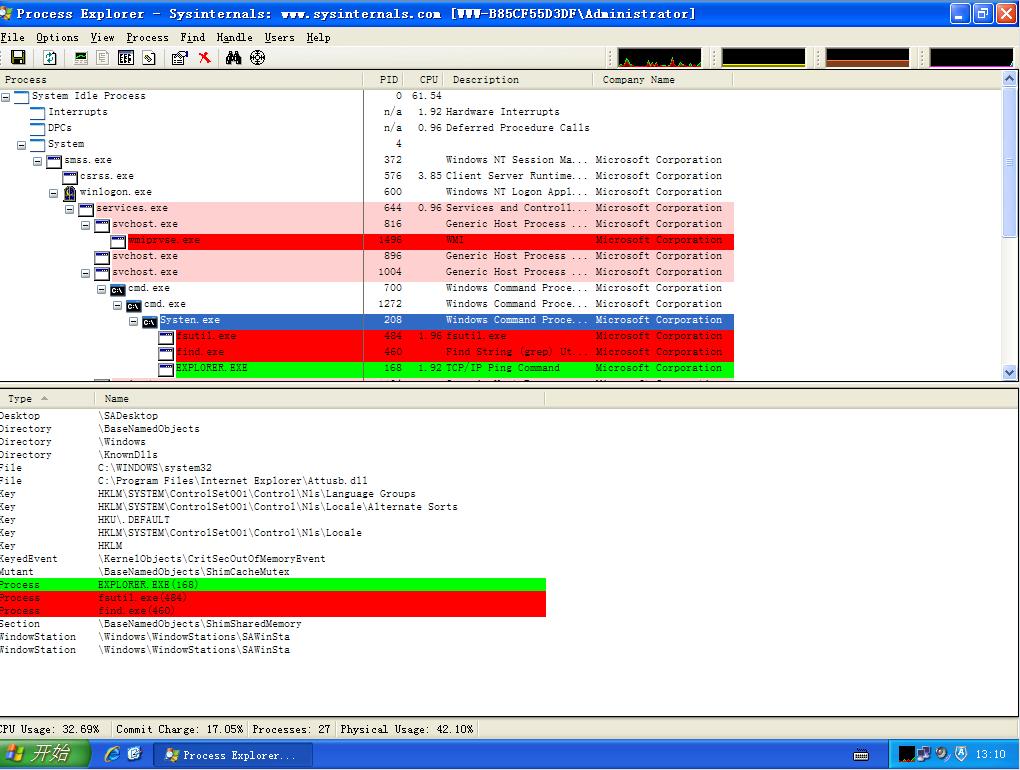Sort by the Company Name column header
The image size is (1020, 770).
click(663, 79)
